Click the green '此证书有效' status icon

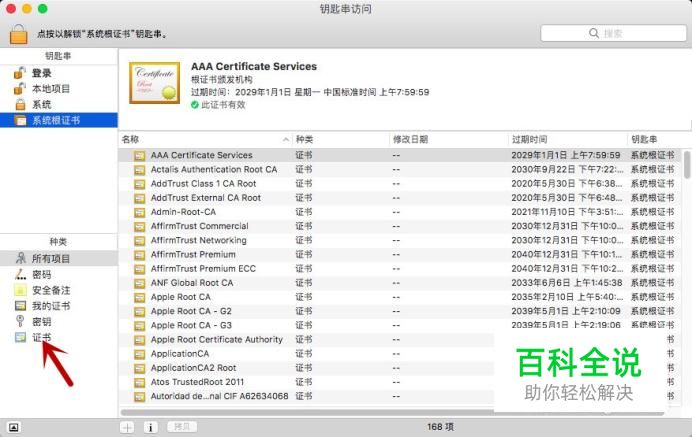tap(195, 105)
